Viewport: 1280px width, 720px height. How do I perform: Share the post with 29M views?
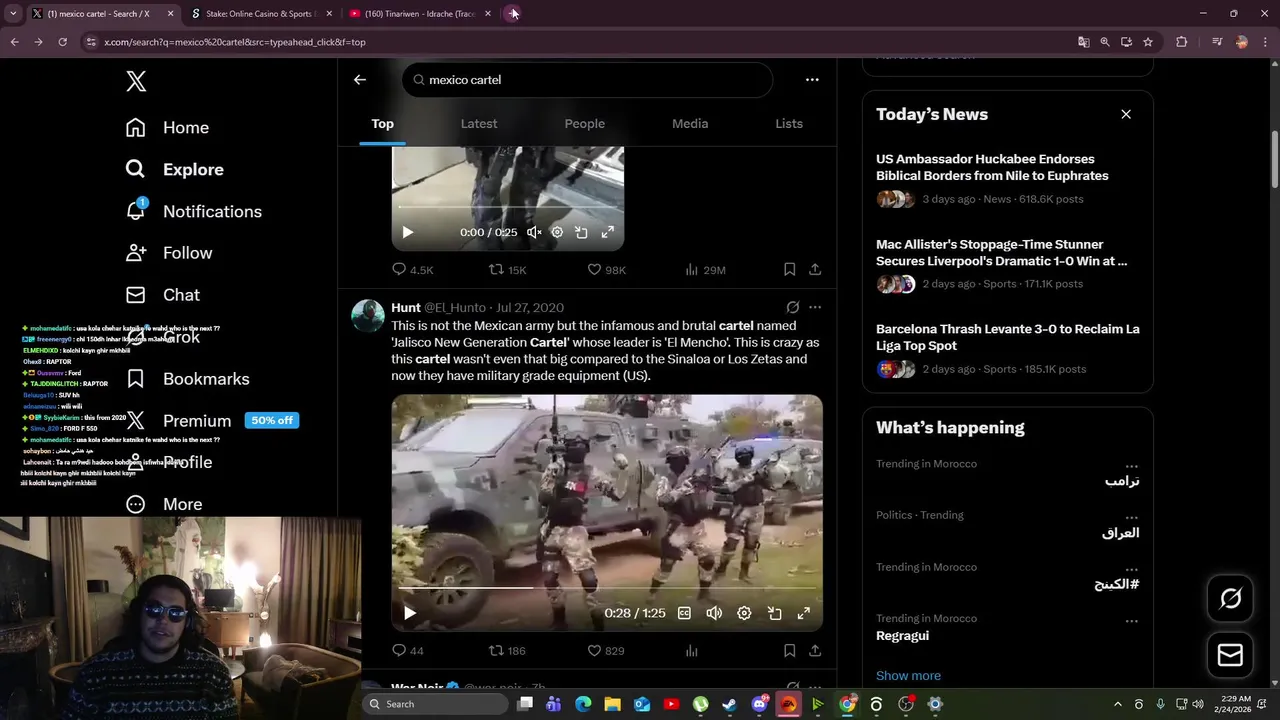pos(815,270)
